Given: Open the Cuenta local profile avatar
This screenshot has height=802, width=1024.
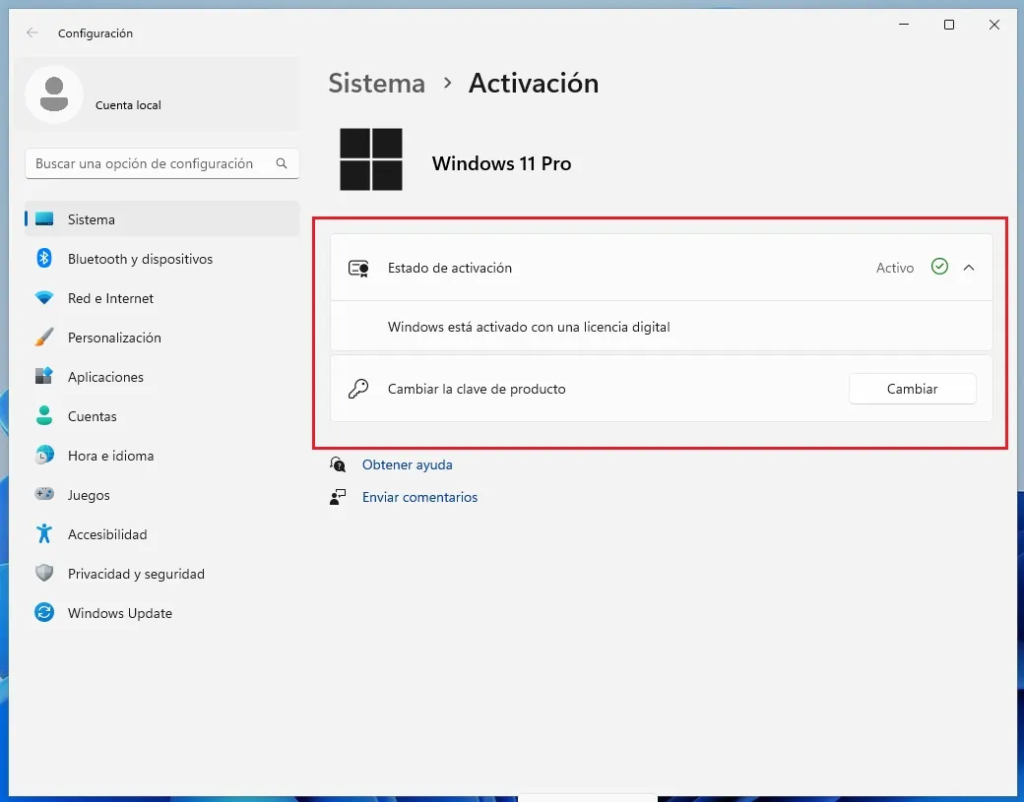Looking at the screenshot, I should coord(54,94).
